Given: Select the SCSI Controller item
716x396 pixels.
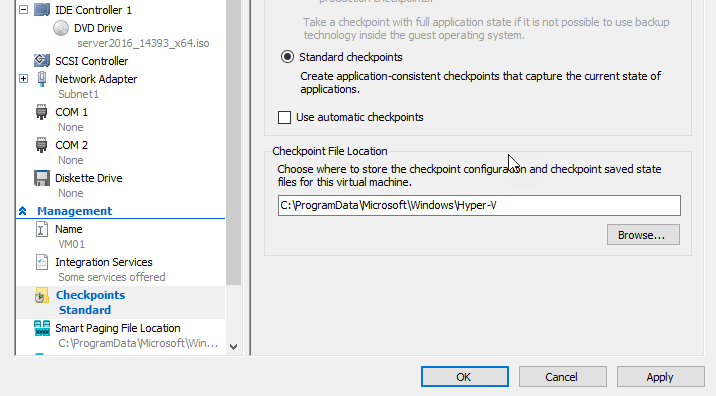Looking at the screenshot, I should [x=92, y=61].
